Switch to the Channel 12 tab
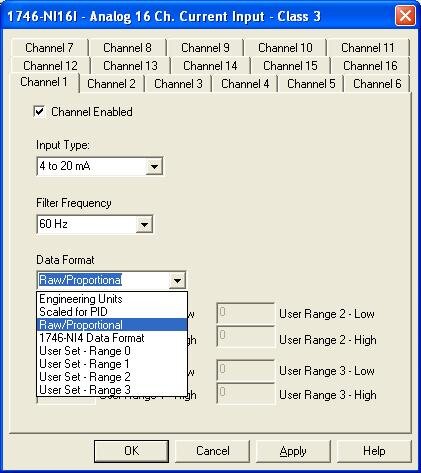The image size is (421, 473). point(50,66)
